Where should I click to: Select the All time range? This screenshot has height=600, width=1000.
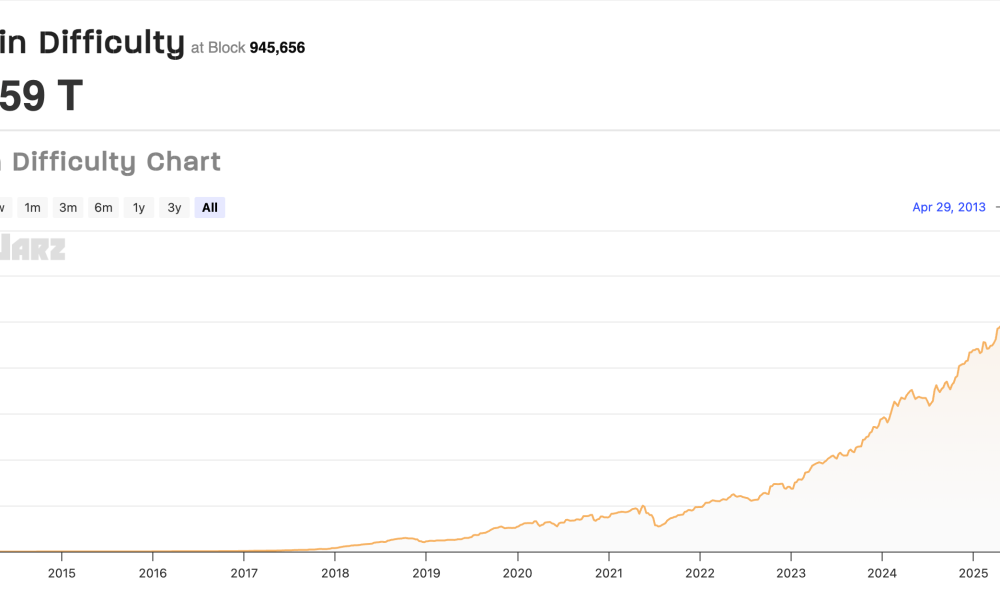tap(210, 208)
